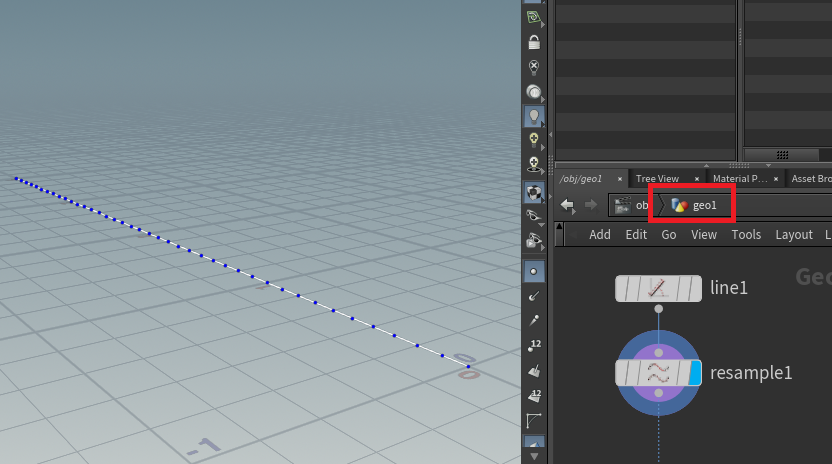Close the /obj/geo1 tab

619,179
